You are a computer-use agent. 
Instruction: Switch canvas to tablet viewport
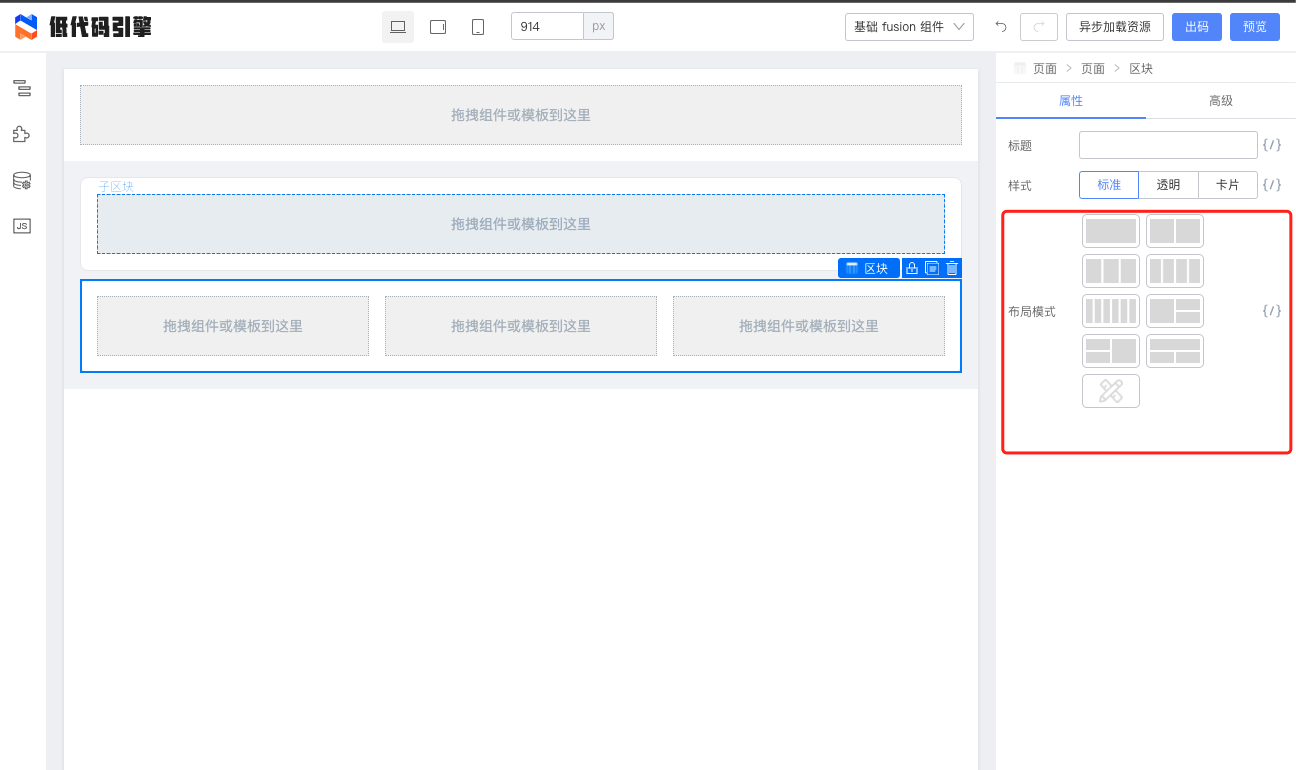(x=437, y=27)
